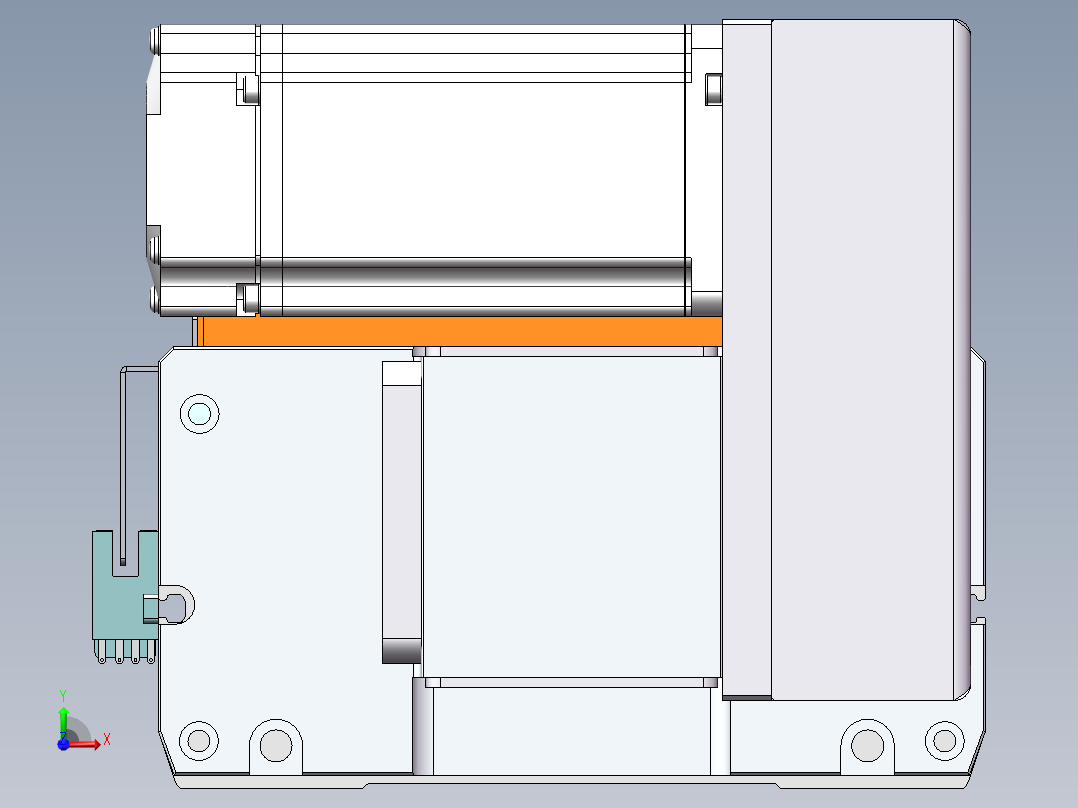This screenshot has height=808, width=1078.
Task: Select the screw head on the motor flange
Action: click(x=714, y=89)
